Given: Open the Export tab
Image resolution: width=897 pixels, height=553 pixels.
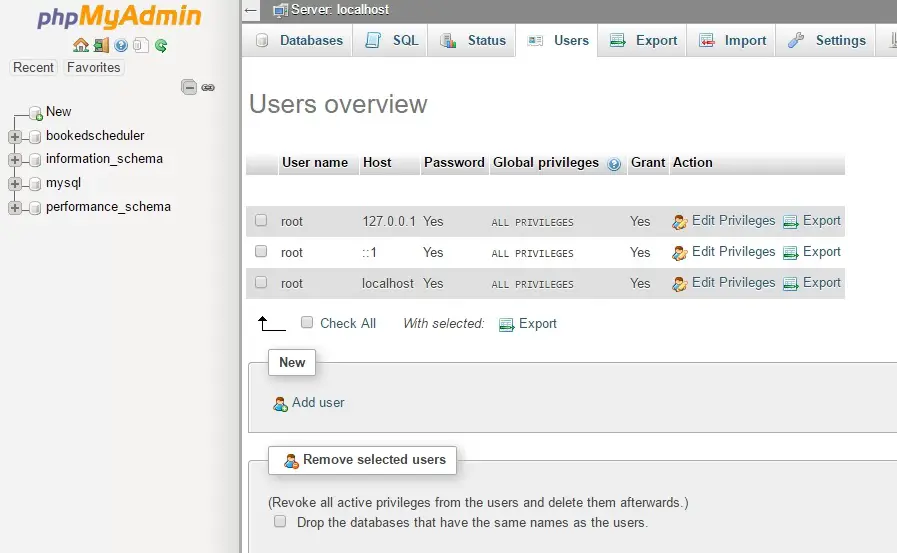Looking at the screenshot, I should (643, 41).
